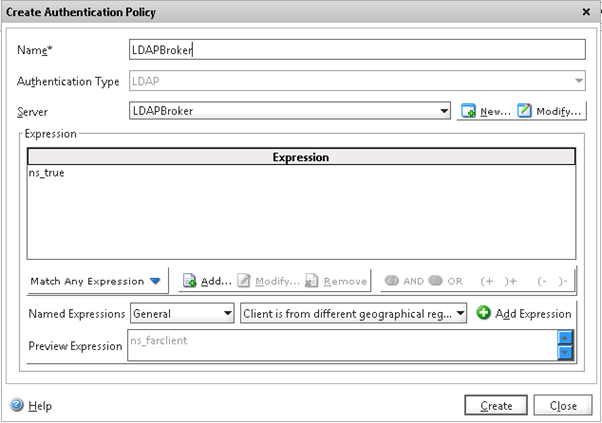
Task: Click the New server button
Action: point(485,111)
